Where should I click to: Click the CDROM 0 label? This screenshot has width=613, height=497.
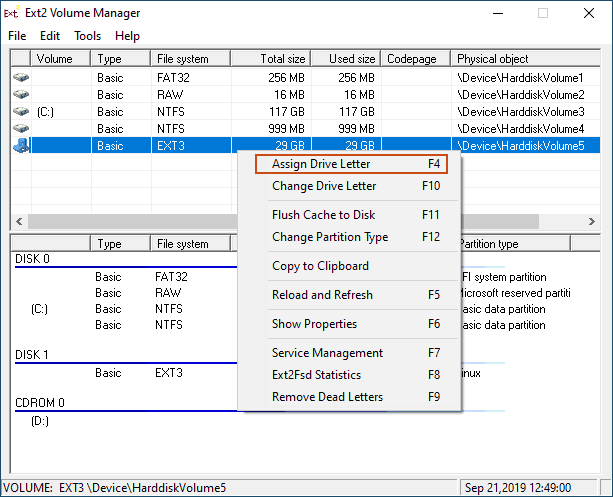39,403
